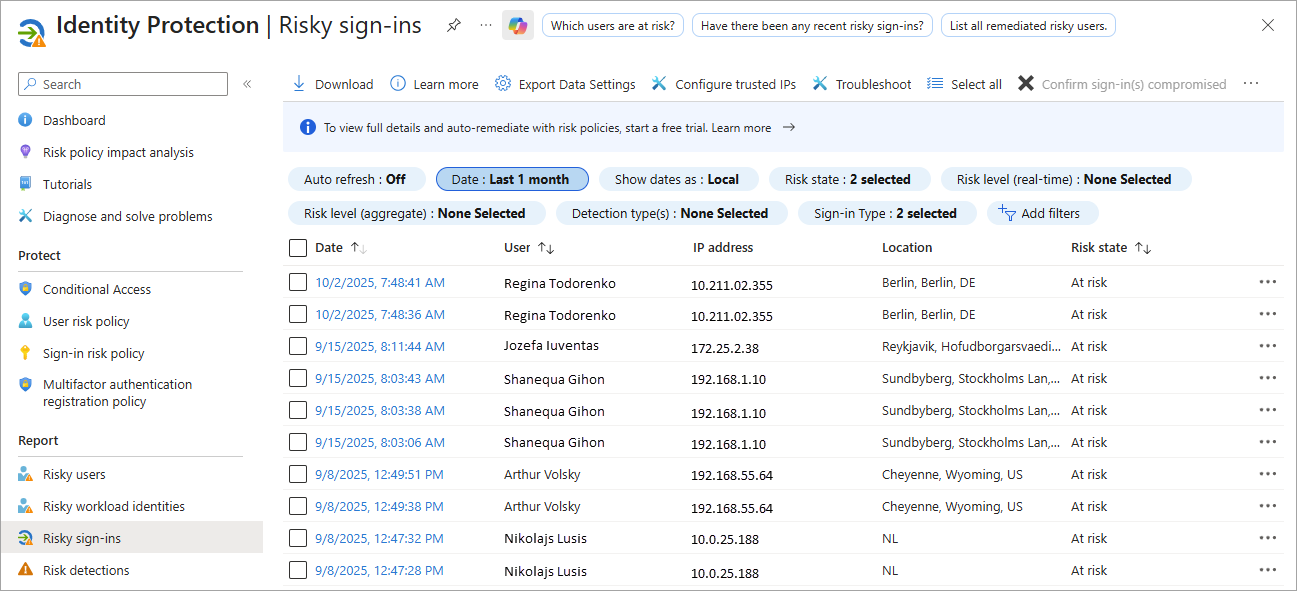
Task: Open Risky users in the sidebar
Action: (74, 474)
